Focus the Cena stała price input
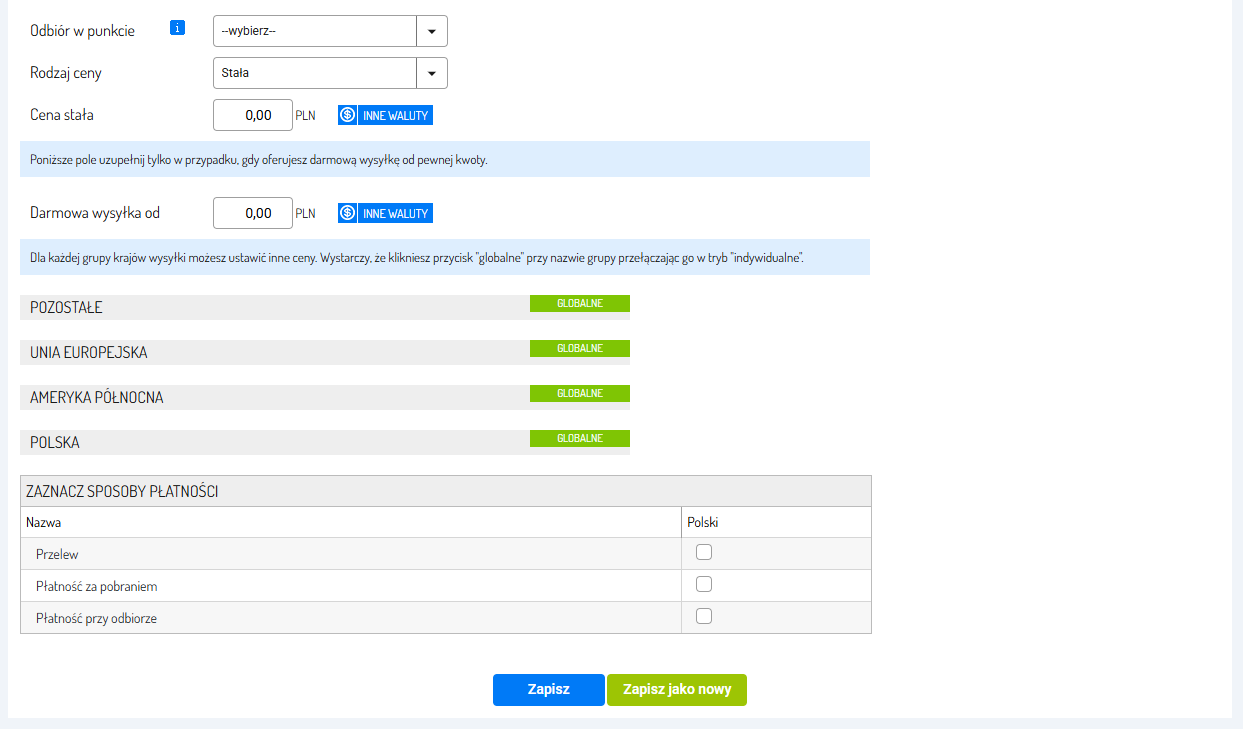Screen dimensions: 1243x729 tap(253, 115)
